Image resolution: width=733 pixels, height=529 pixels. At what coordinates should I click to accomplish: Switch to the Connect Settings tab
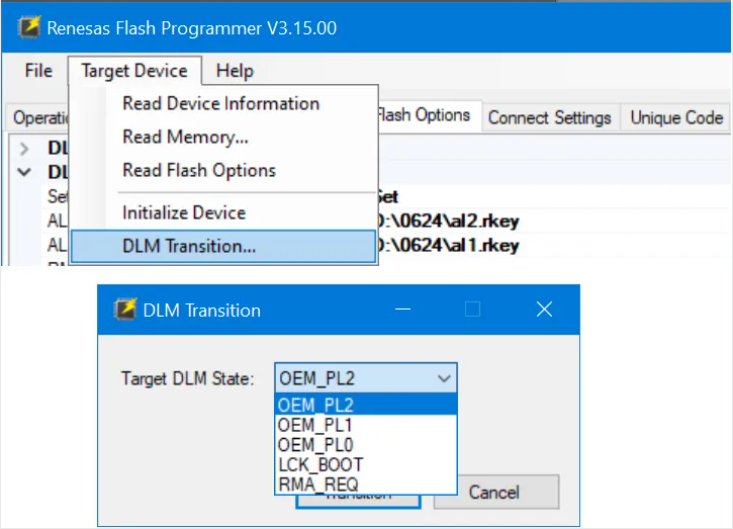click(x=550, y=118)
